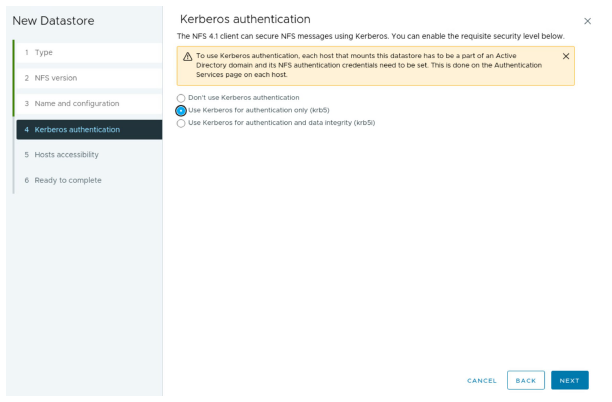Close the New Datastore dialog
Screen dimensions: 612x402
tap(587, 21)
